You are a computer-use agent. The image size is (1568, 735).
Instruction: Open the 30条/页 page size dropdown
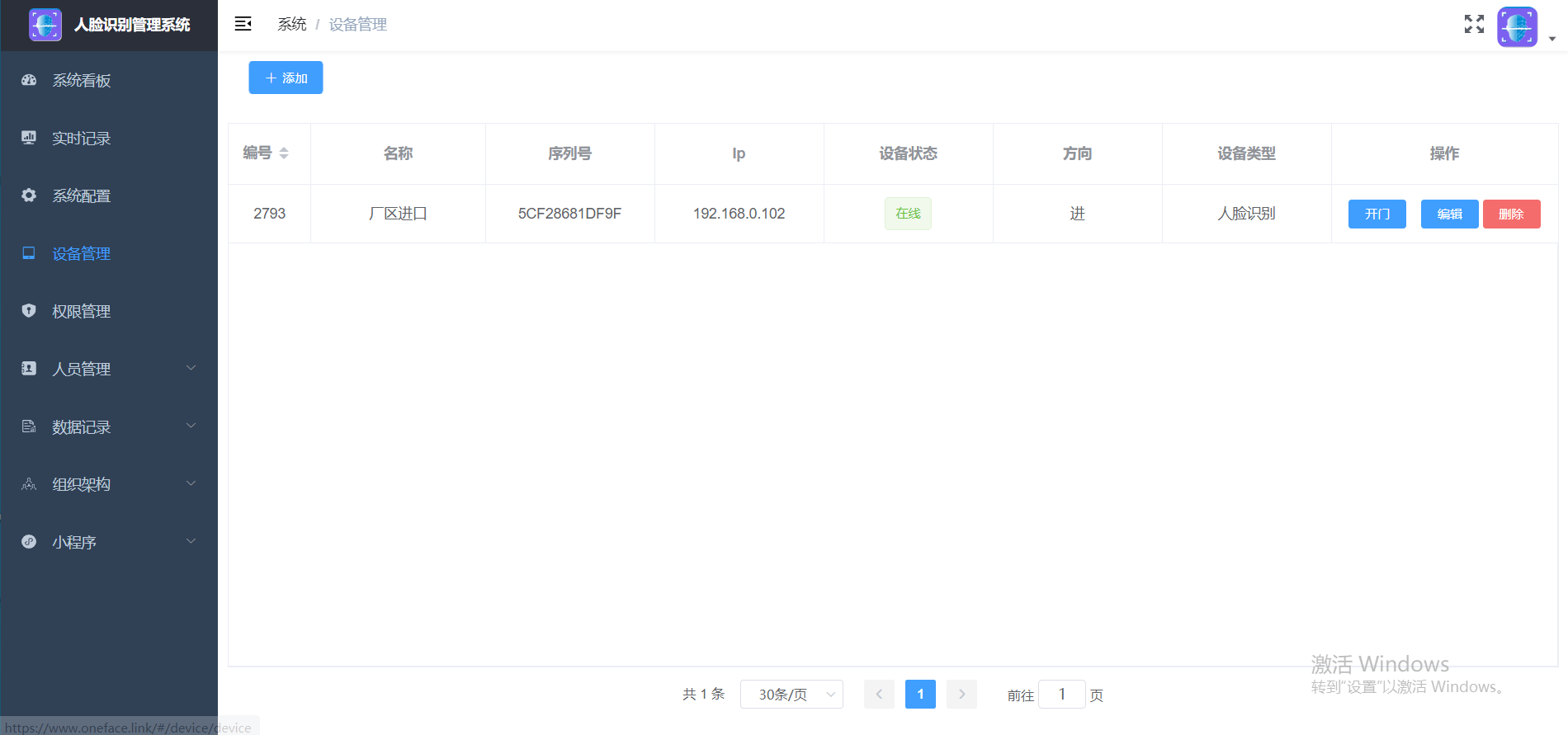[791, 695]
